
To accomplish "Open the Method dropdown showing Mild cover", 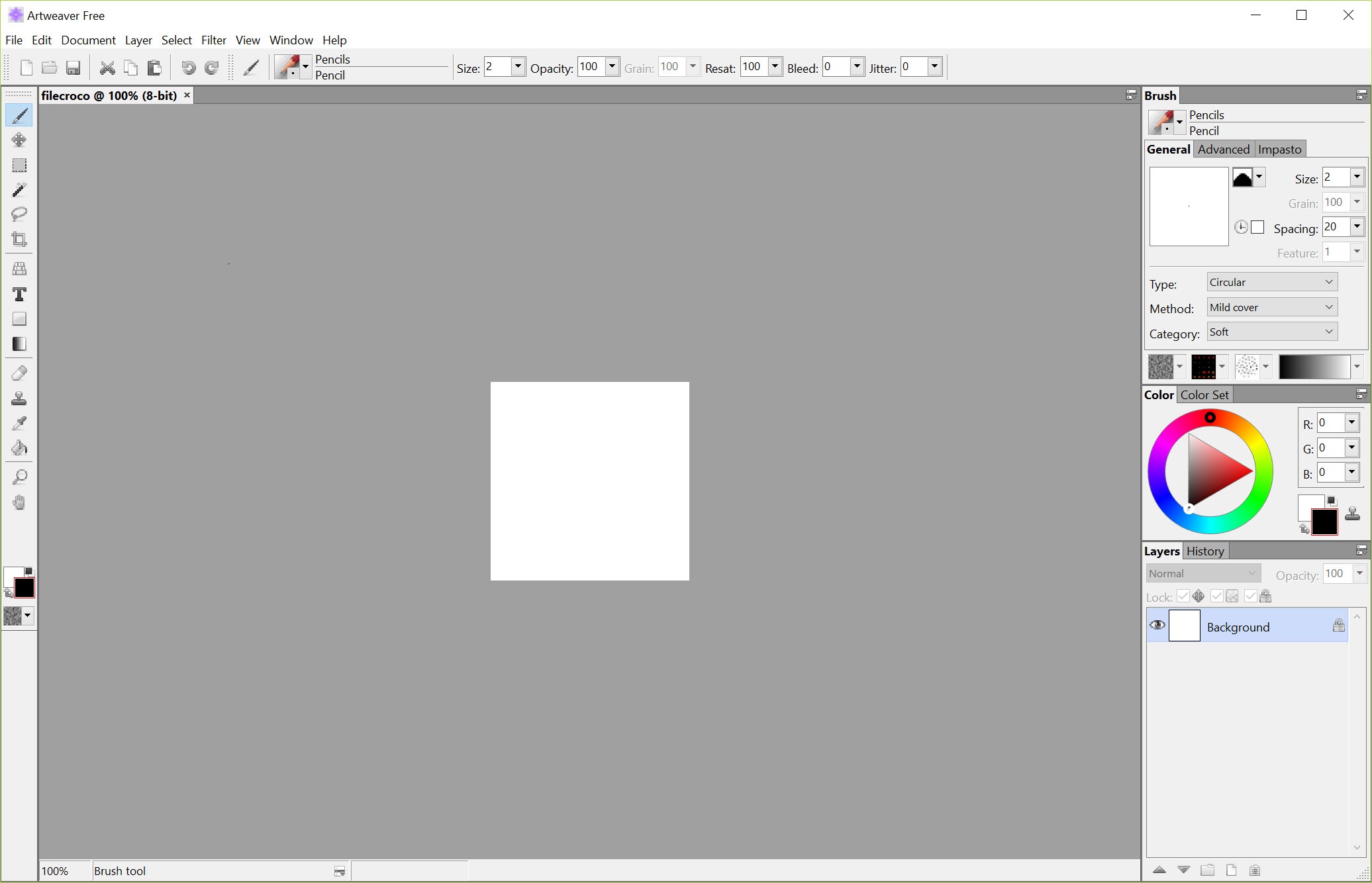I will pos(1271,307).
